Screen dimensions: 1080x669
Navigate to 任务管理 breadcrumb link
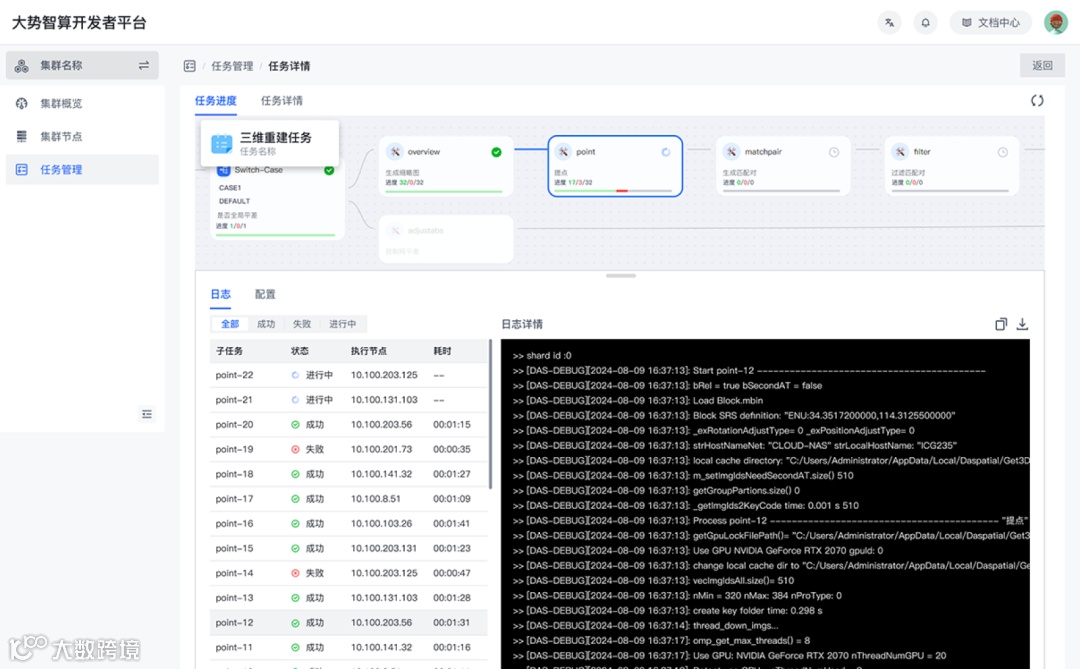pyautogui.click(x=232, y=66)
